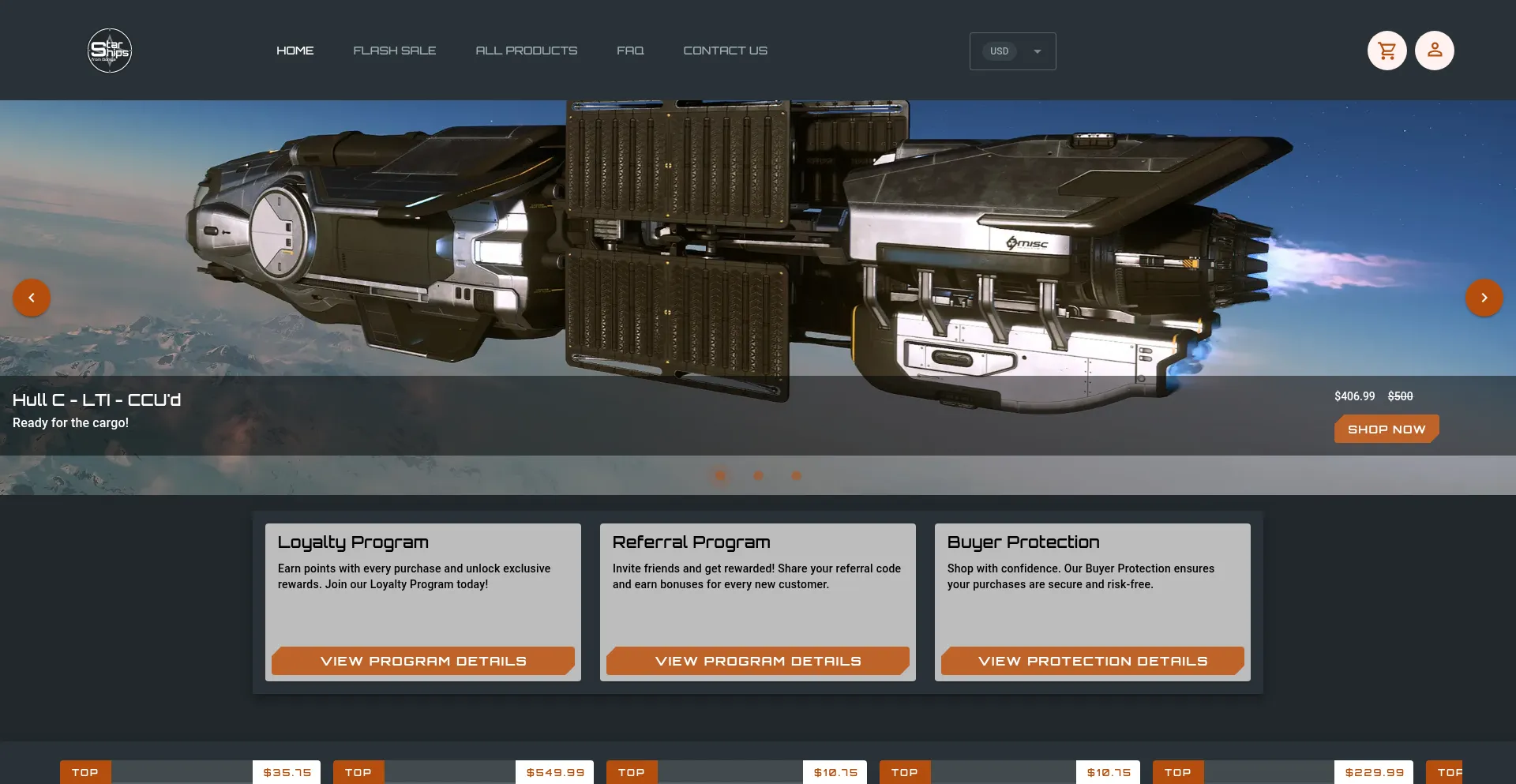Open the shopping cart
The height and width of the screenshot is (784, 1516).
1387,51
